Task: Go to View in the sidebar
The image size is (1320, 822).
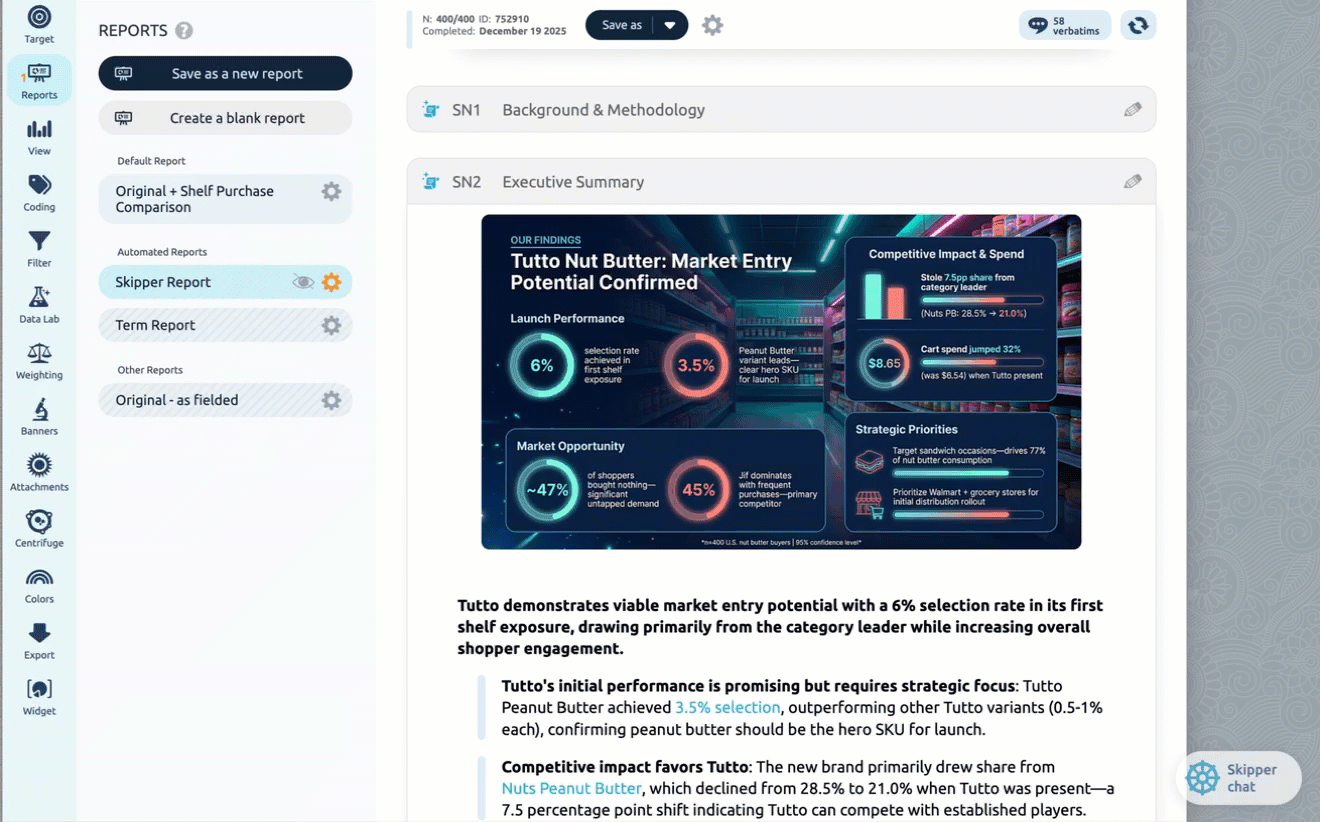Action: click(39, 136)
